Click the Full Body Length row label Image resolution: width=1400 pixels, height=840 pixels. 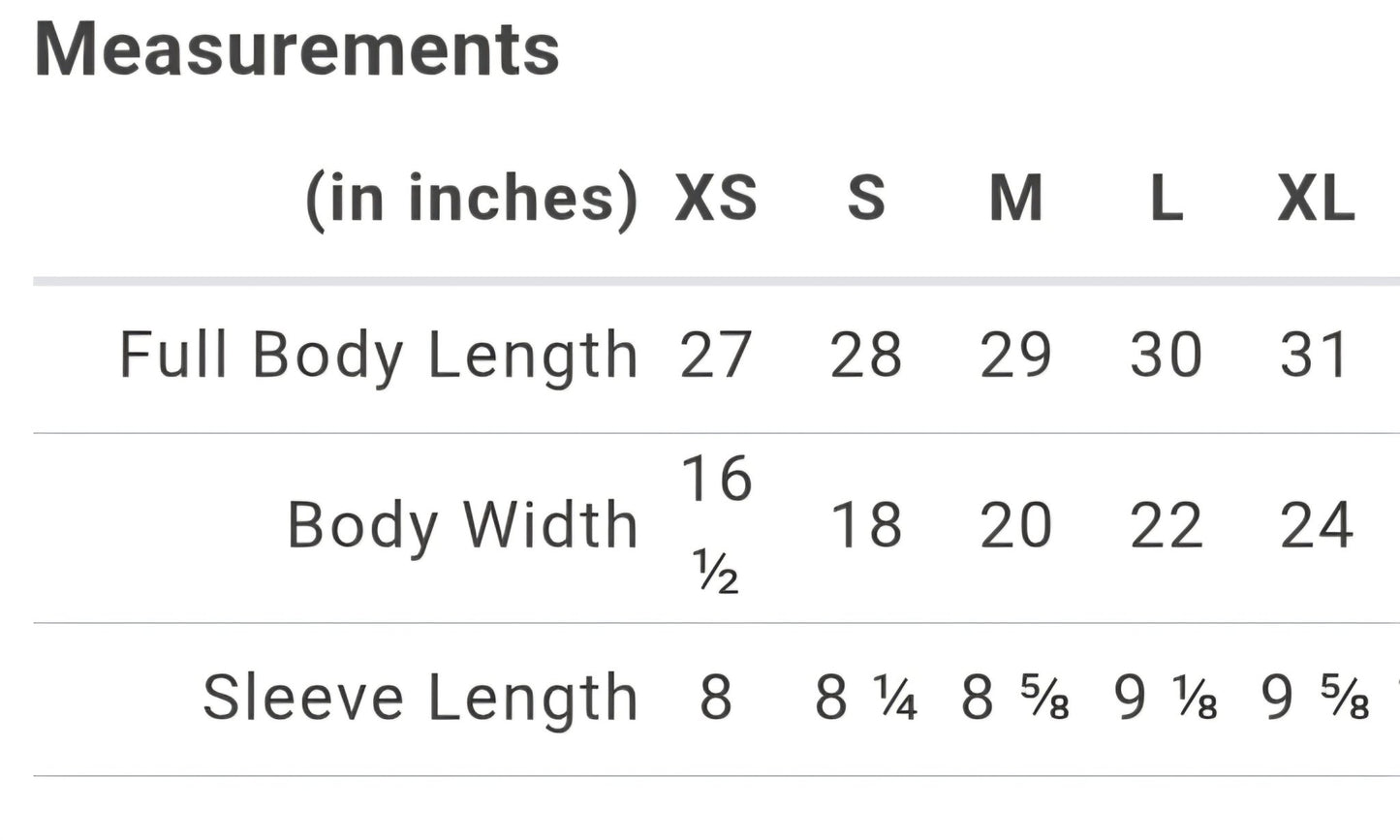[379, 355]
